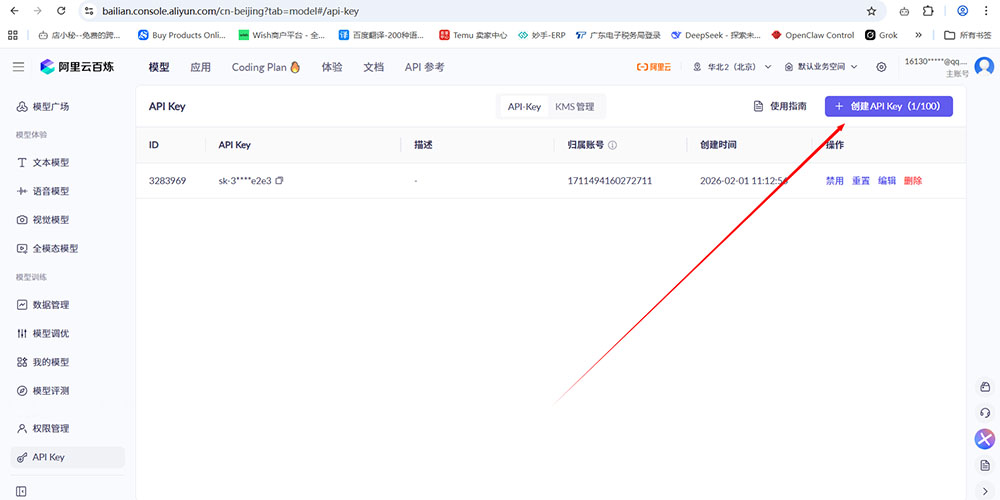
Task: Open 模型广场 in the sidebar
Action: [43, 107]
